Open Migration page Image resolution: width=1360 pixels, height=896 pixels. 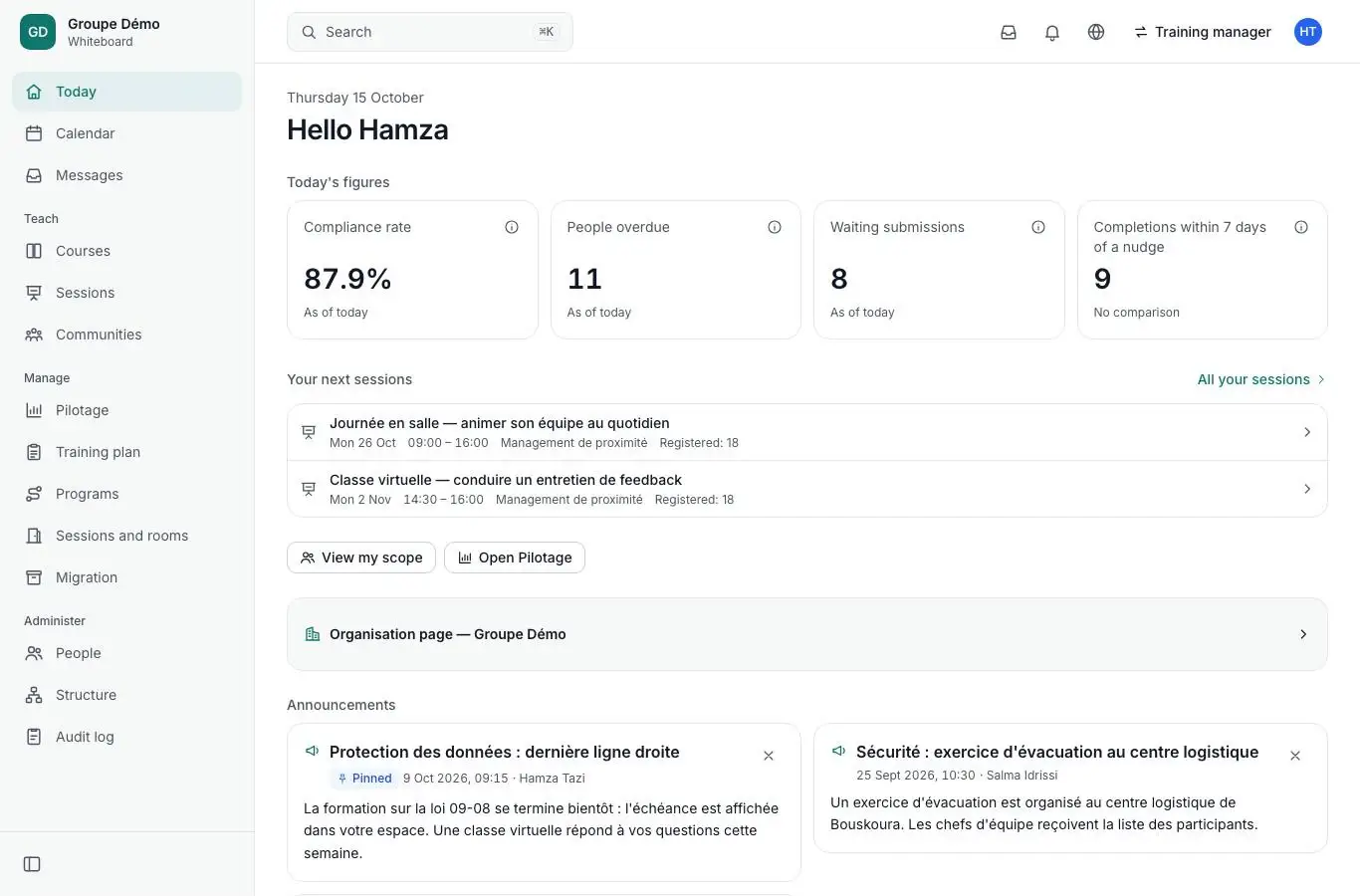click(x=126, y=577)
